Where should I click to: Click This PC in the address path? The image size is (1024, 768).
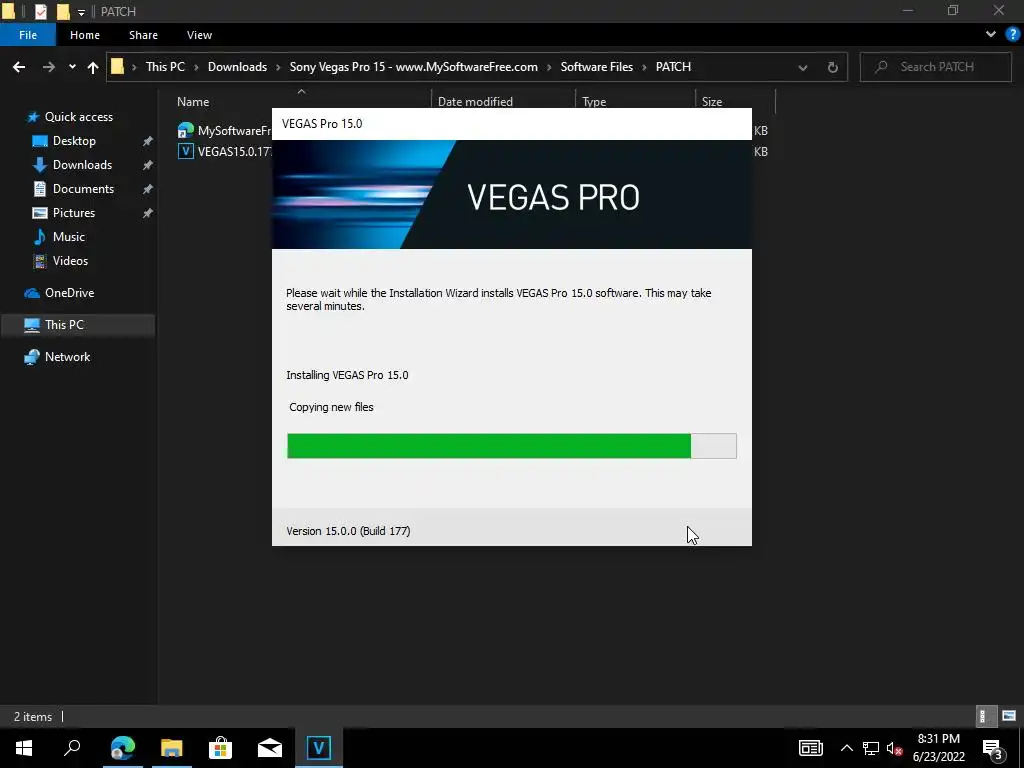click(165, 67)
